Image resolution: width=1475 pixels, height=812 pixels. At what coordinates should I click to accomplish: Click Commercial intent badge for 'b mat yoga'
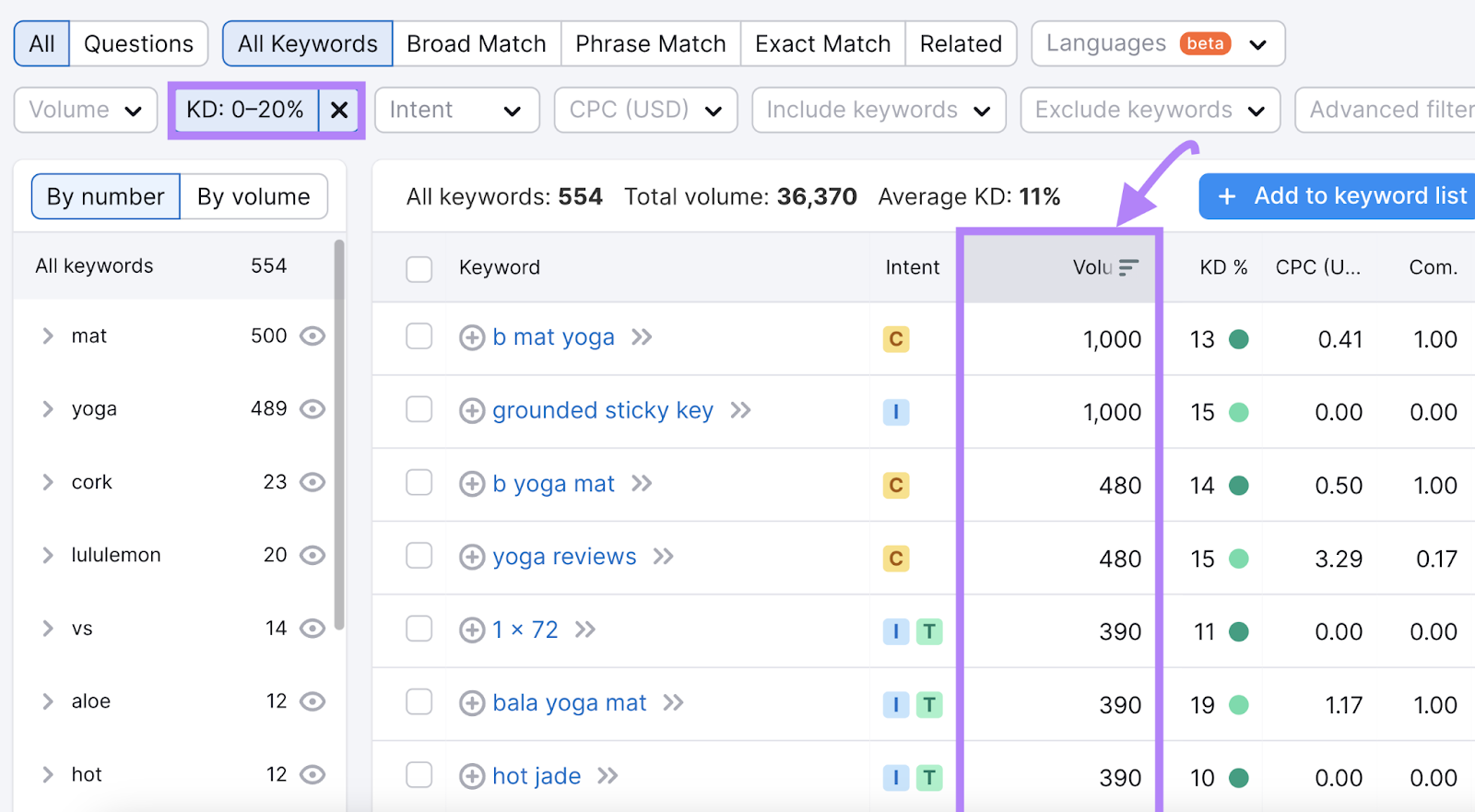[x=896, y=339]
